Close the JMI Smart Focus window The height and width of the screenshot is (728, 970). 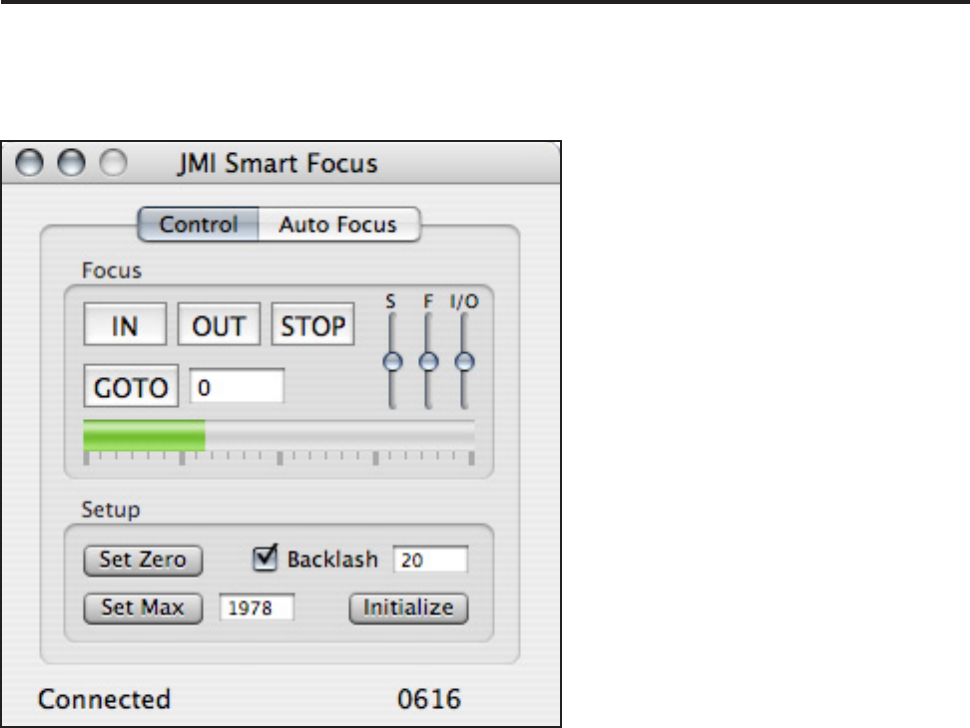(29, 163)
